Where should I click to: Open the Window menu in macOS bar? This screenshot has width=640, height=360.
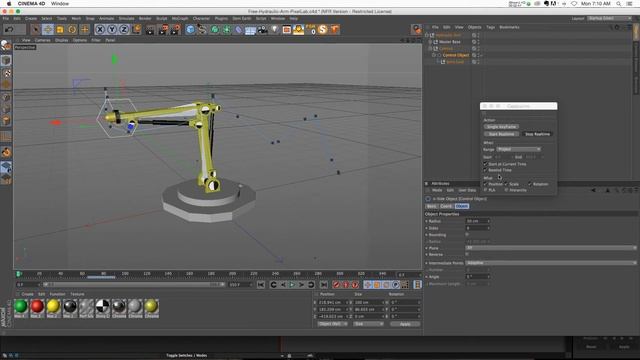60,3
